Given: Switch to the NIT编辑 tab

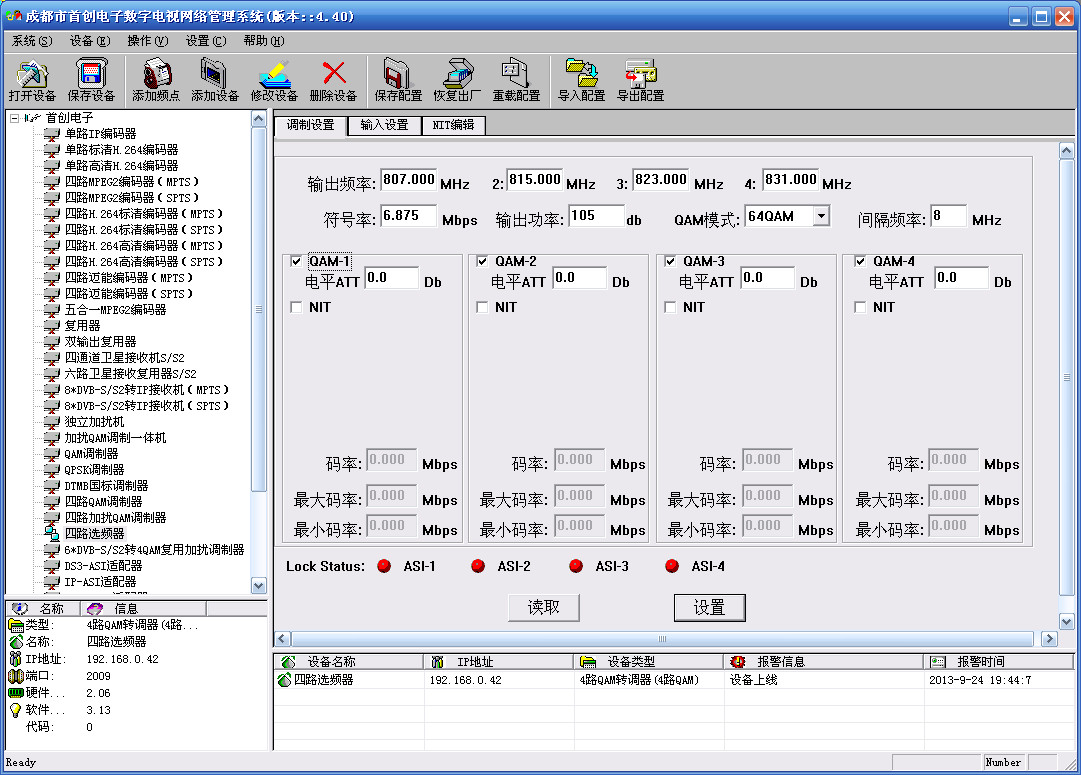Looking at the screenshot, I should coord(453,125).
